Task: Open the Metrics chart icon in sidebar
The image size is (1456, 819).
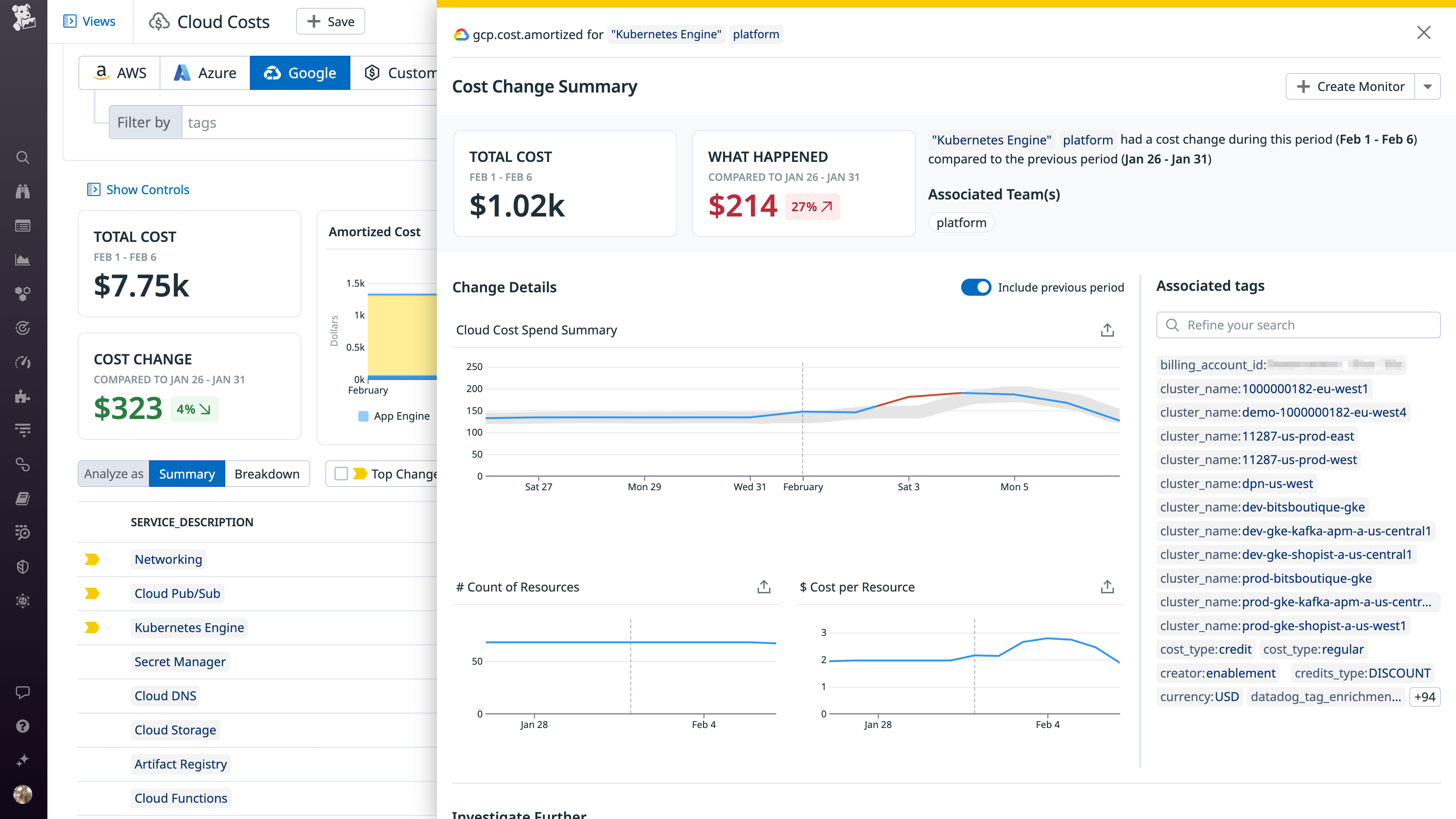Action: (23, 260)
